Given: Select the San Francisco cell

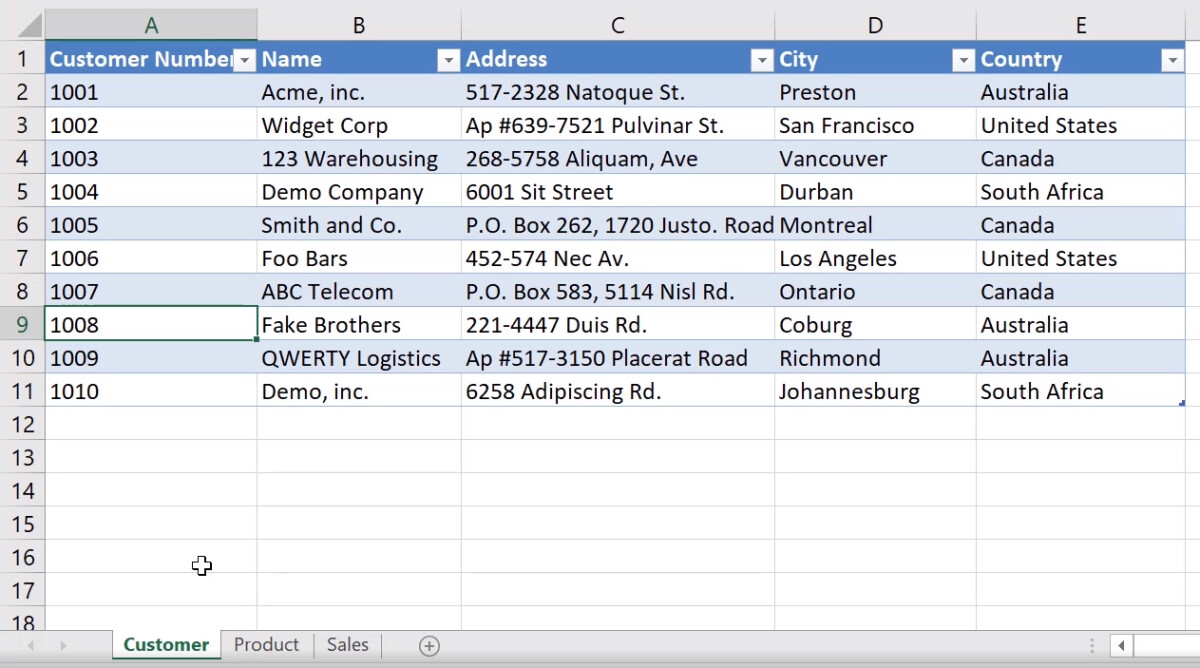Looking at the screenshot, I should tap(875, 125).
